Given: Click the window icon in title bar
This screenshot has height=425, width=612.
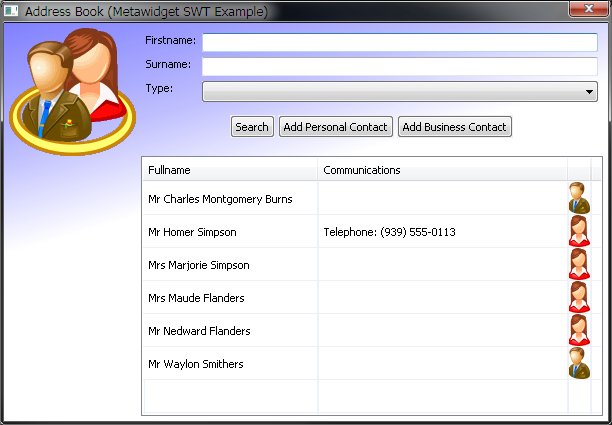Looking at the screenshot, I should pyautogui.click(x=12, y=12).
